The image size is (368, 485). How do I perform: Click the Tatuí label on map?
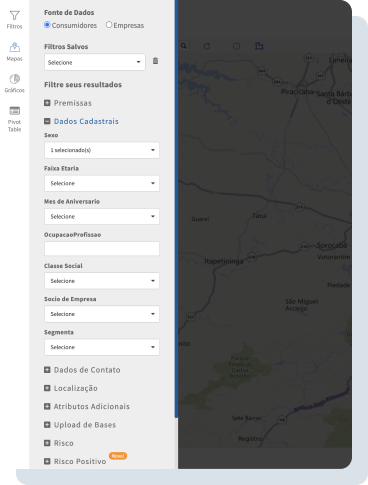point(259,216)
